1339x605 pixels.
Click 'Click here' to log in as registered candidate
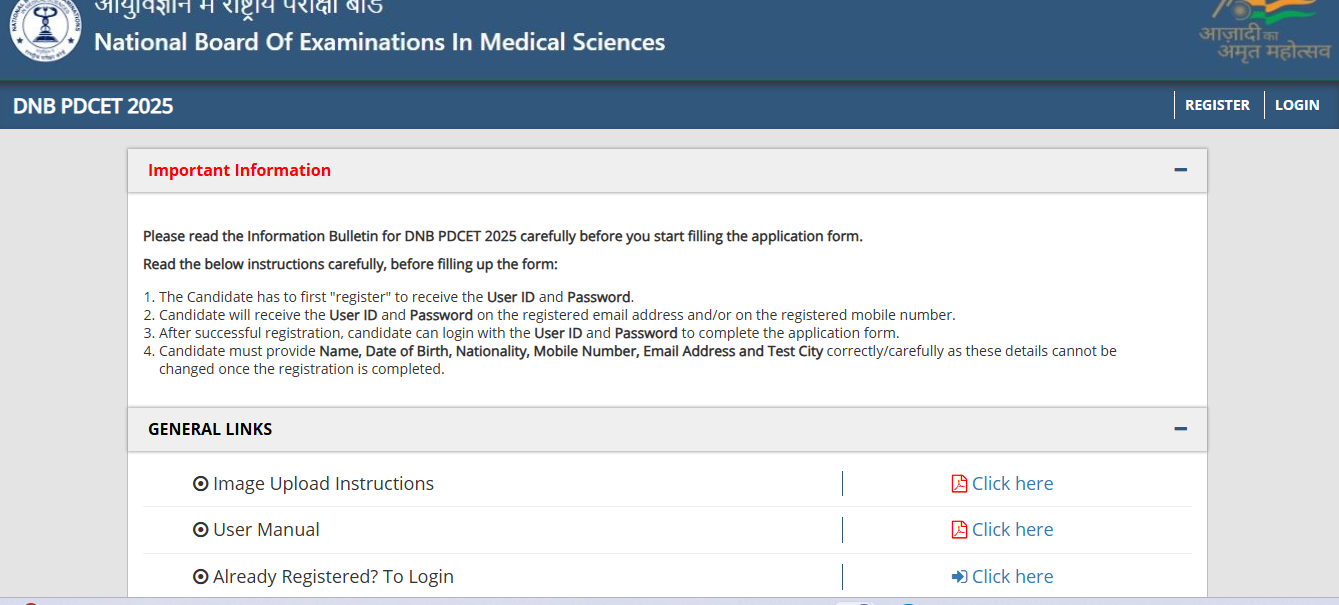tap(1012, 576)
